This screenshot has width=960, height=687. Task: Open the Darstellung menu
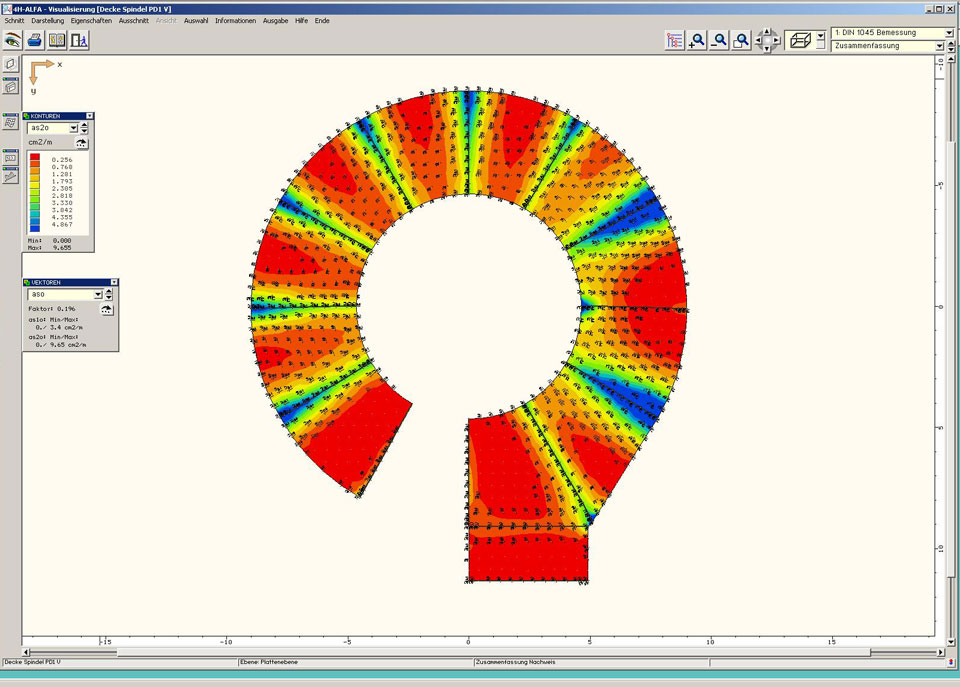tap(47, 20)
